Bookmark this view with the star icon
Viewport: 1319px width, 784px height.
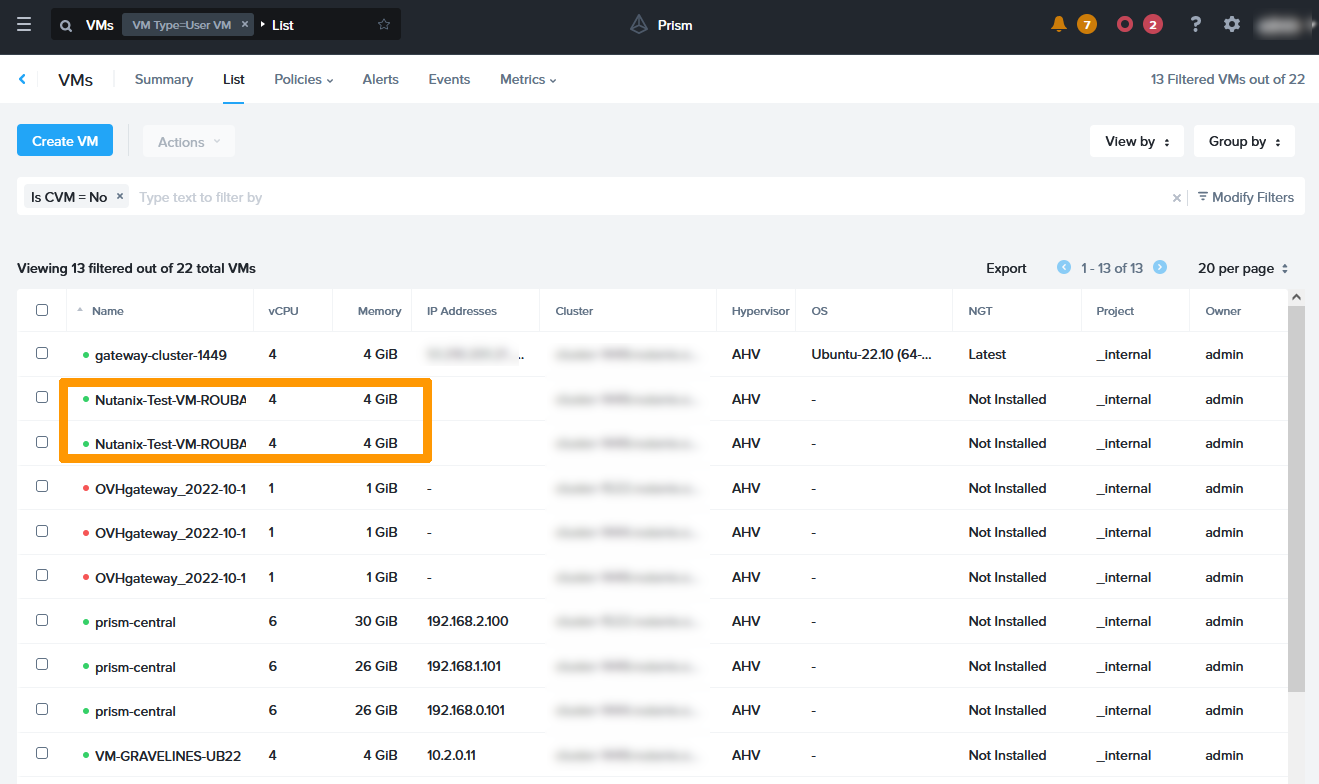coord(384,25)
